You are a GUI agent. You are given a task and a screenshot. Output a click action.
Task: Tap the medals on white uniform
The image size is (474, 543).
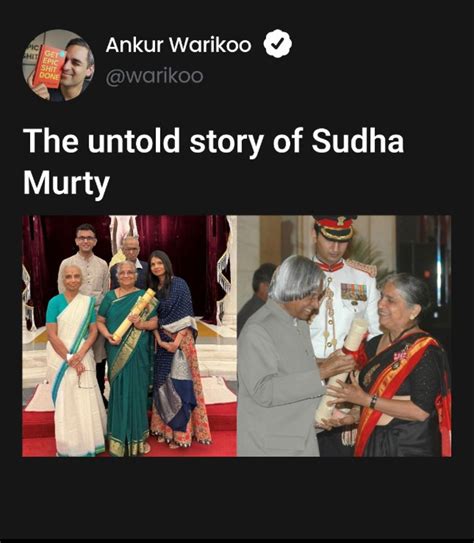click(354, 292)
